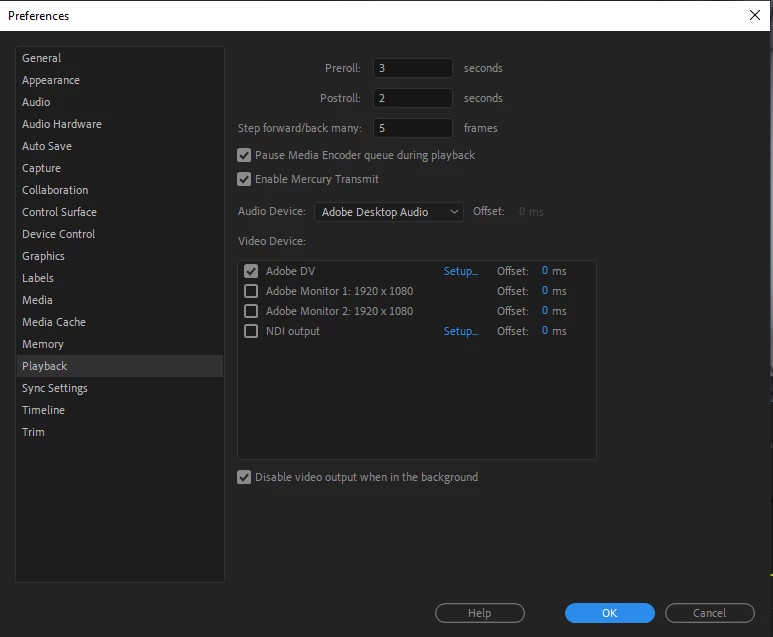
Task: Click the Step forward/back many frames field
Action: (x=413, y=128)
